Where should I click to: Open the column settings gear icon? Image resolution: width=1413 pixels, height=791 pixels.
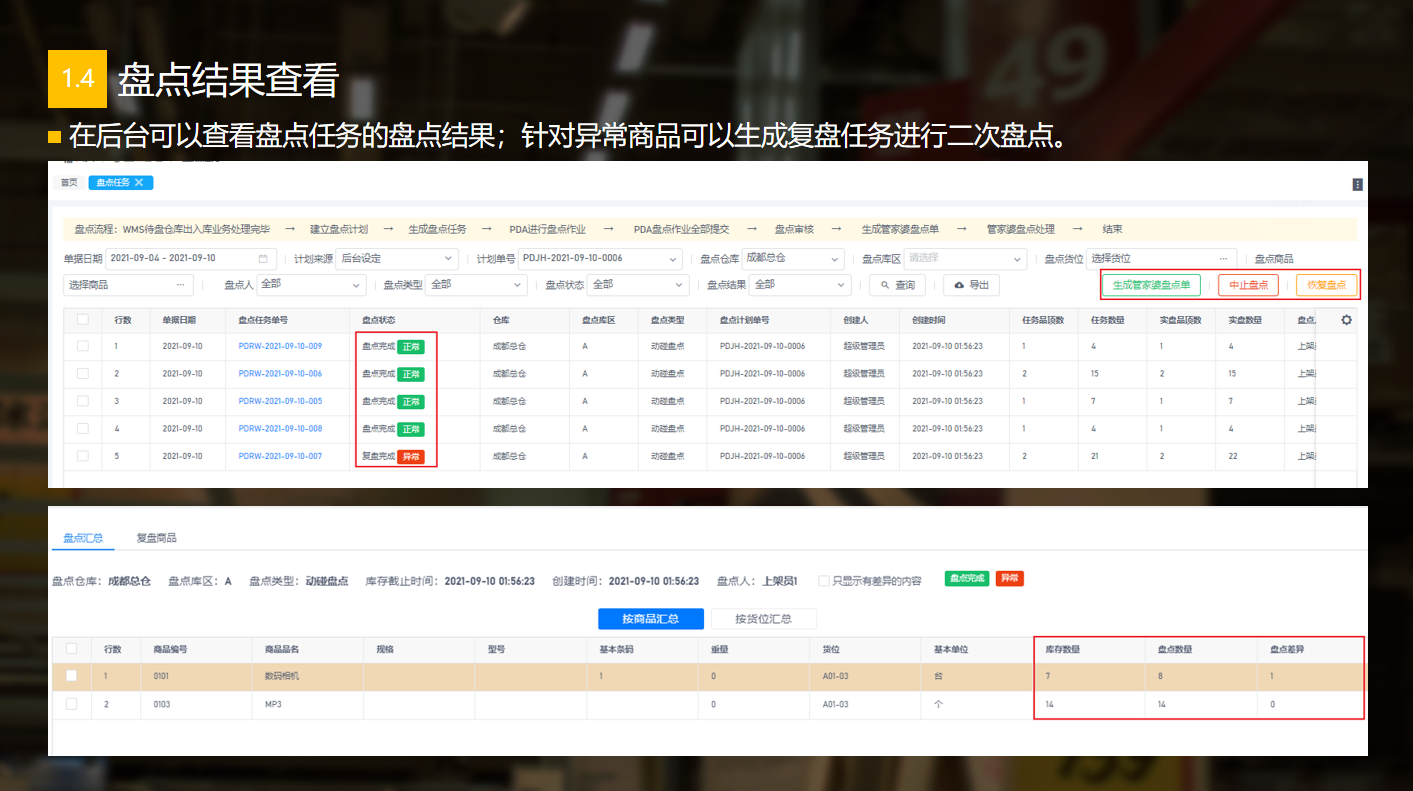pos(1346,320)
